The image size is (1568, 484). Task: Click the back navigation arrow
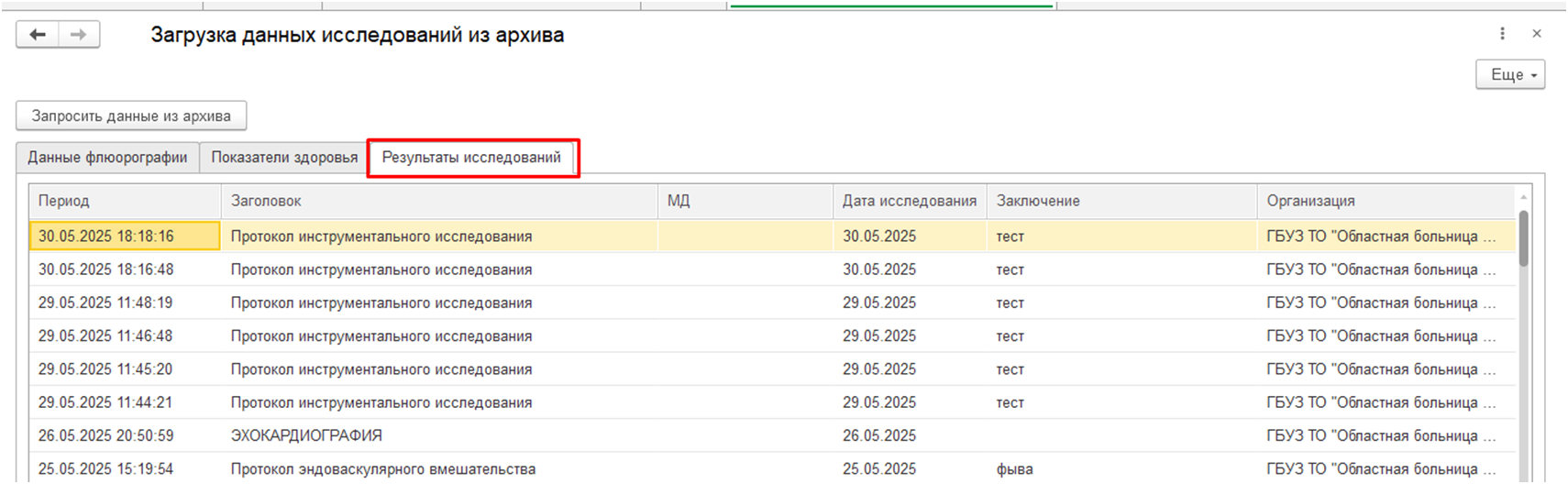(38, 35)
